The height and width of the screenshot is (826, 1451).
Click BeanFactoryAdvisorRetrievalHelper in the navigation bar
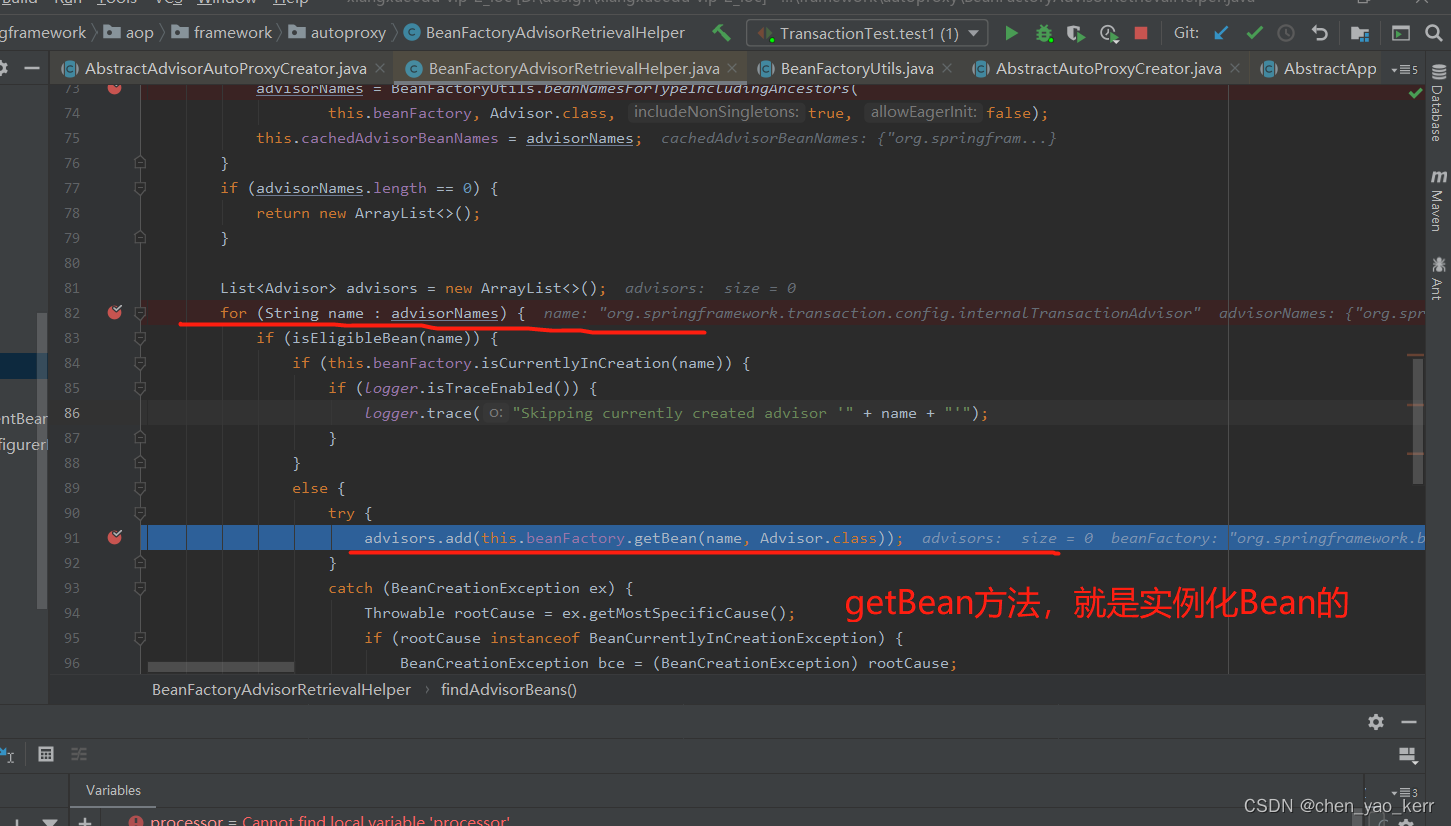pyautogui.click(x=545, y=33)
